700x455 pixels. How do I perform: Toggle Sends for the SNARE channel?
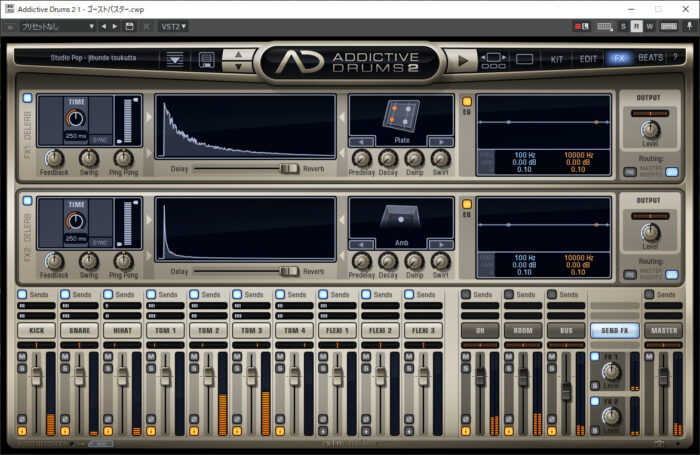coord(65,294)
